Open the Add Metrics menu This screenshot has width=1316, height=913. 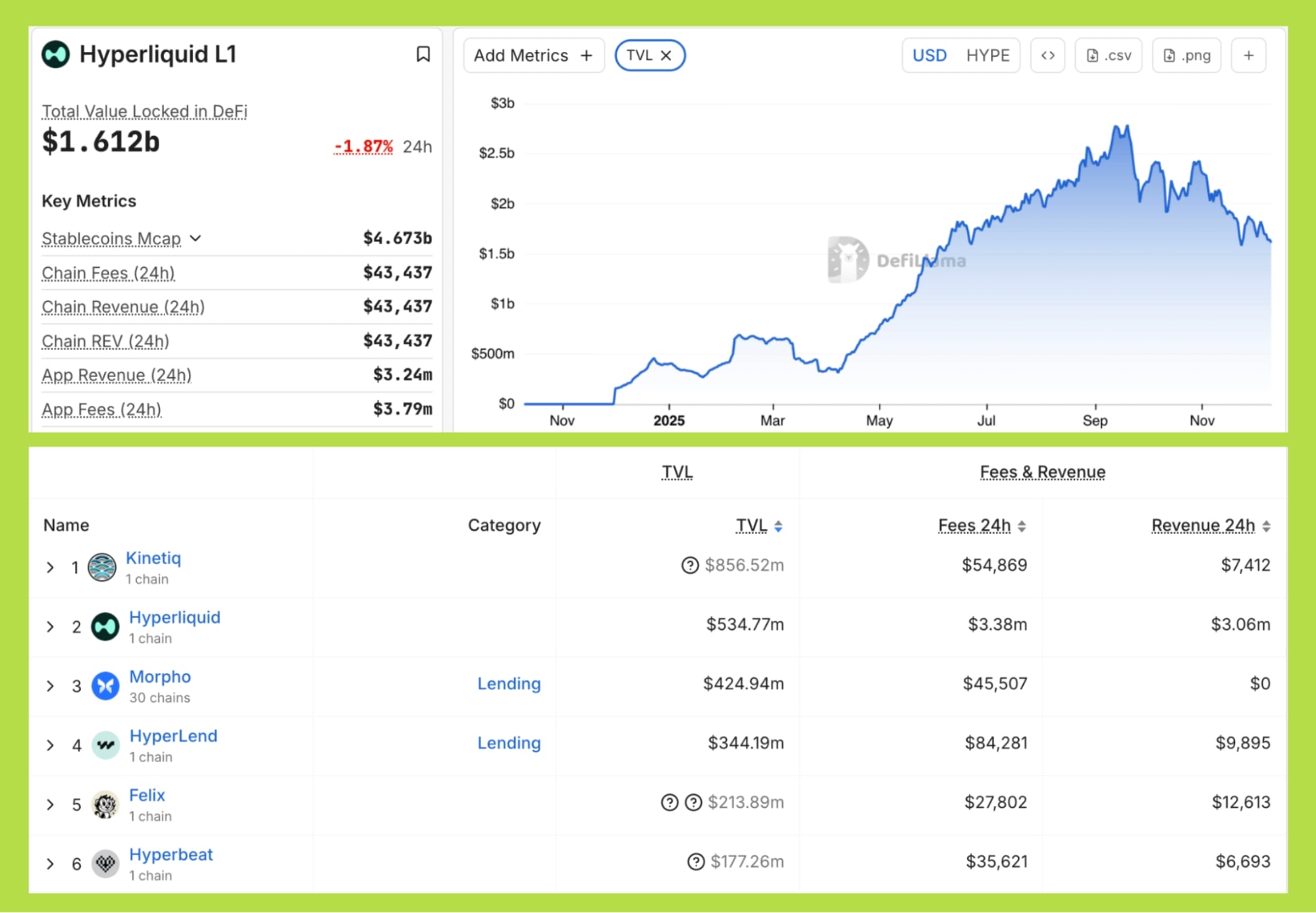(x=533, y=55)
